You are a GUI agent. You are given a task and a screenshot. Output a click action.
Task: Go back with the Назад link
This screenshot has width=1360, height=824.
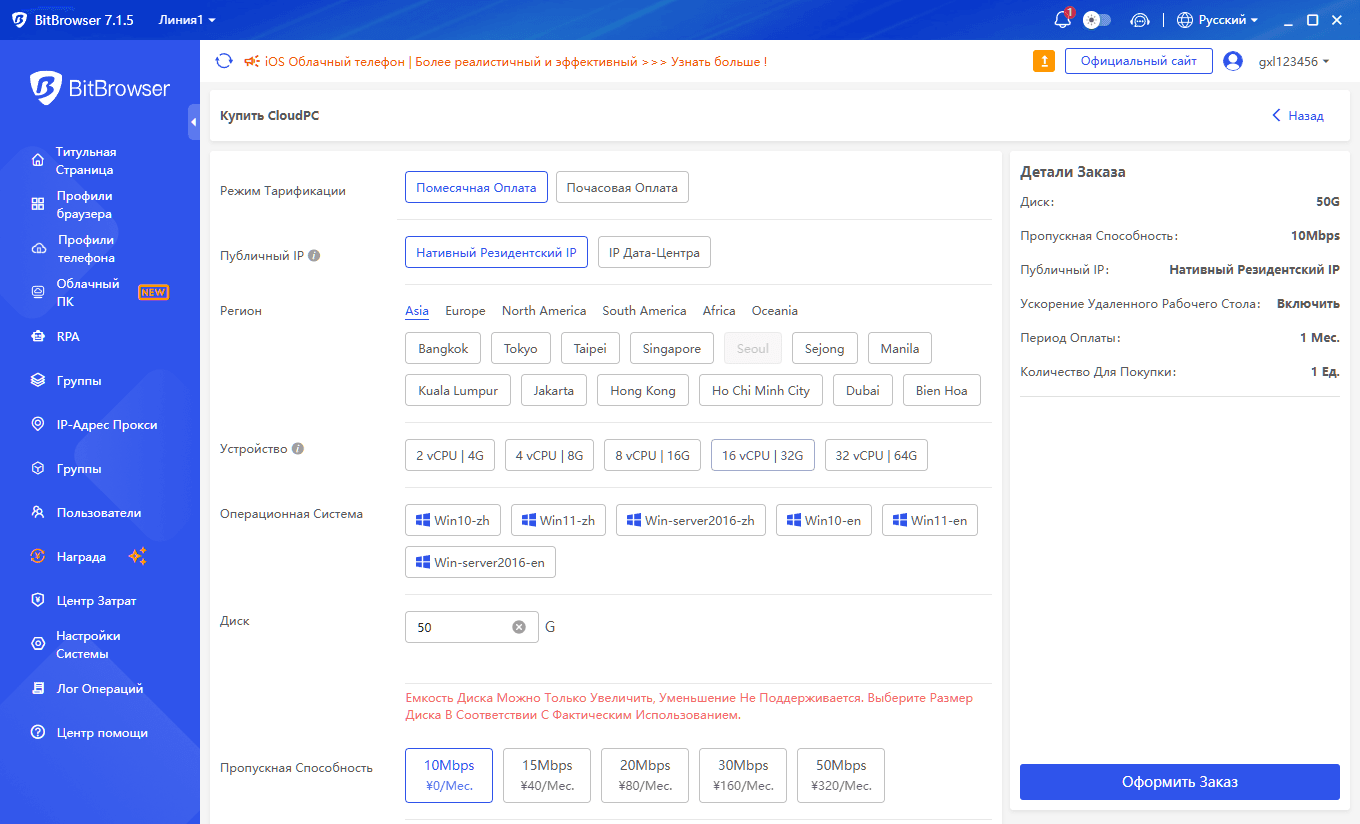point(1298,116)
